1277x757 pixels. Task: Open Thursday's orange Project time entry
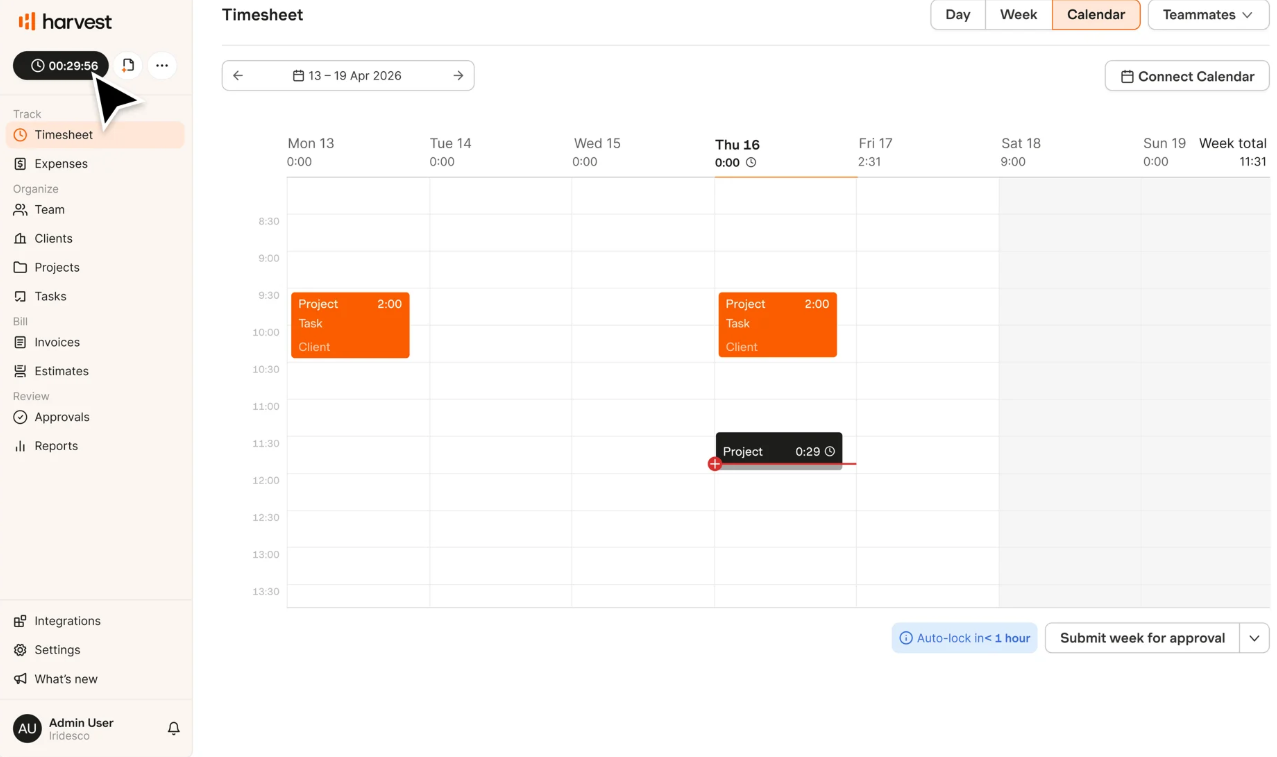click(777, 325)
